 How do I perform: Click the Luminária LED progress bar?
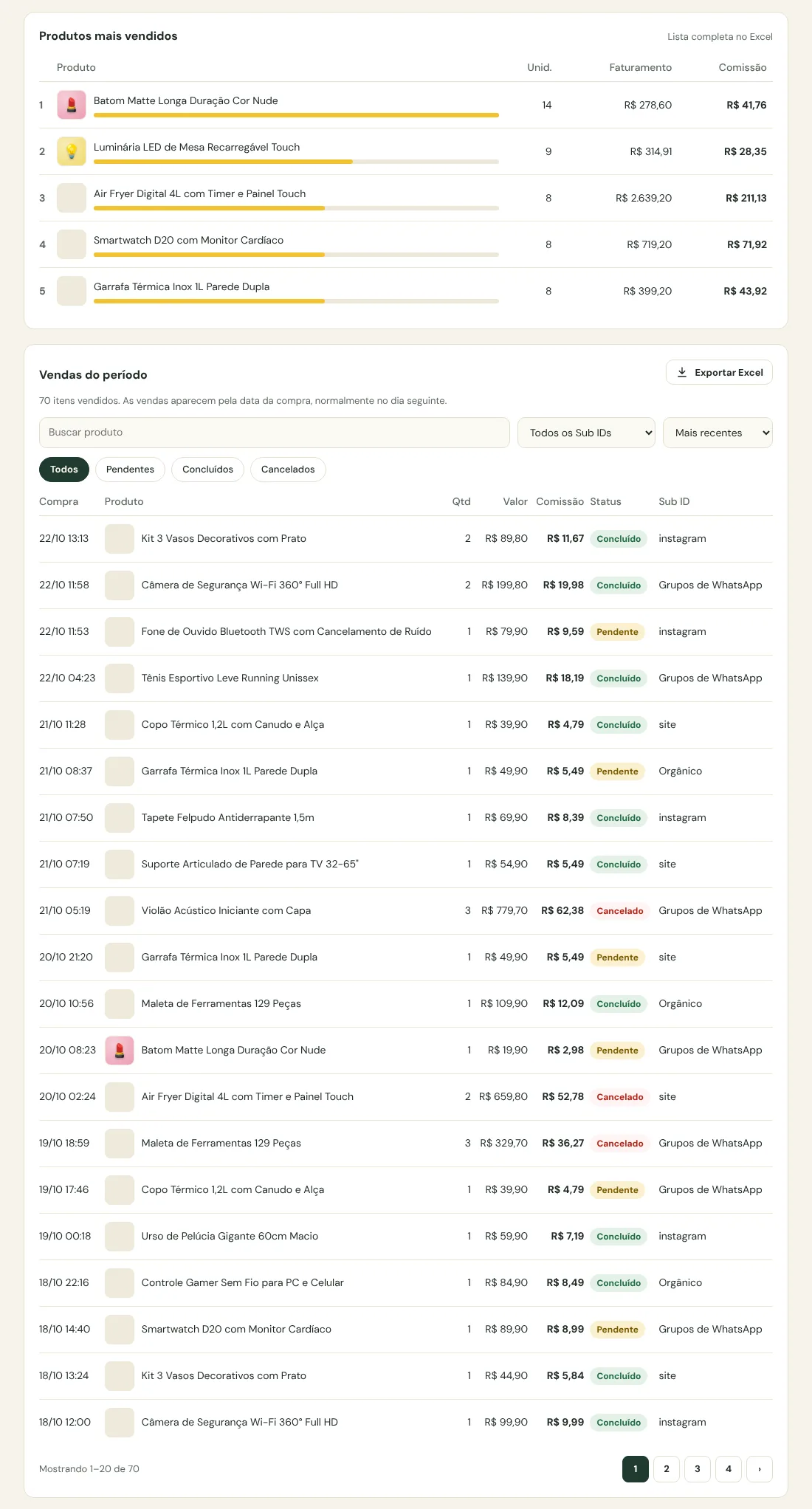pyautogui.click(x=296, y=162)
